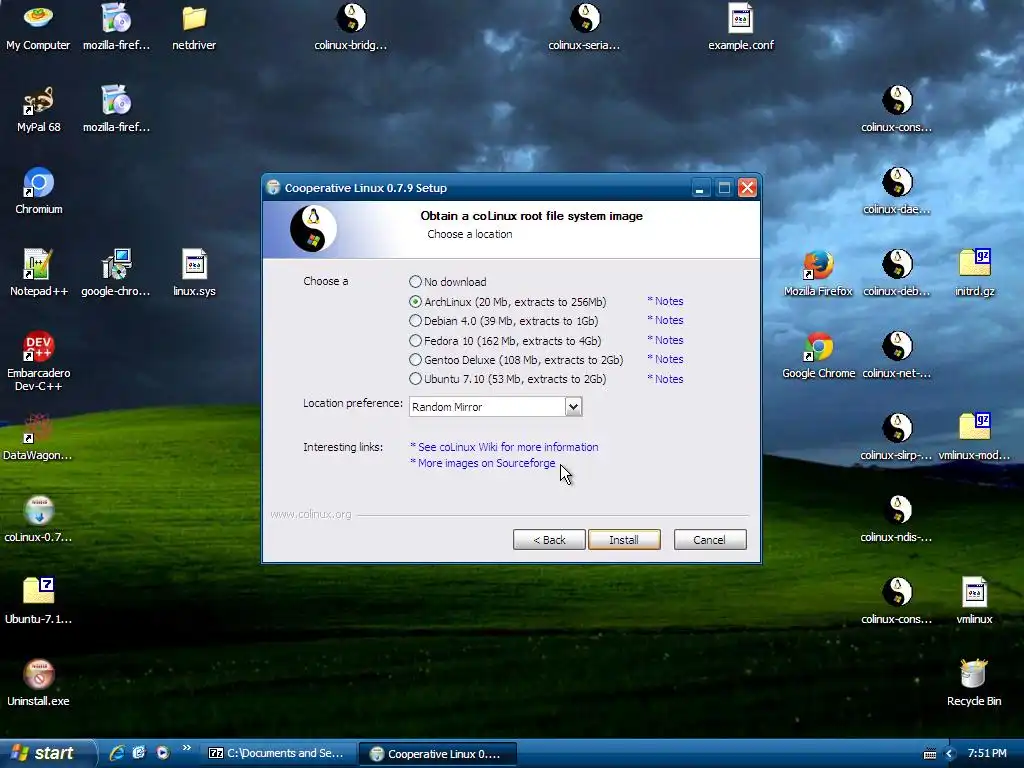Select the colinux-seria... desktop icon
Screen dimensions: 1024x768
click(x=584, y=28)
